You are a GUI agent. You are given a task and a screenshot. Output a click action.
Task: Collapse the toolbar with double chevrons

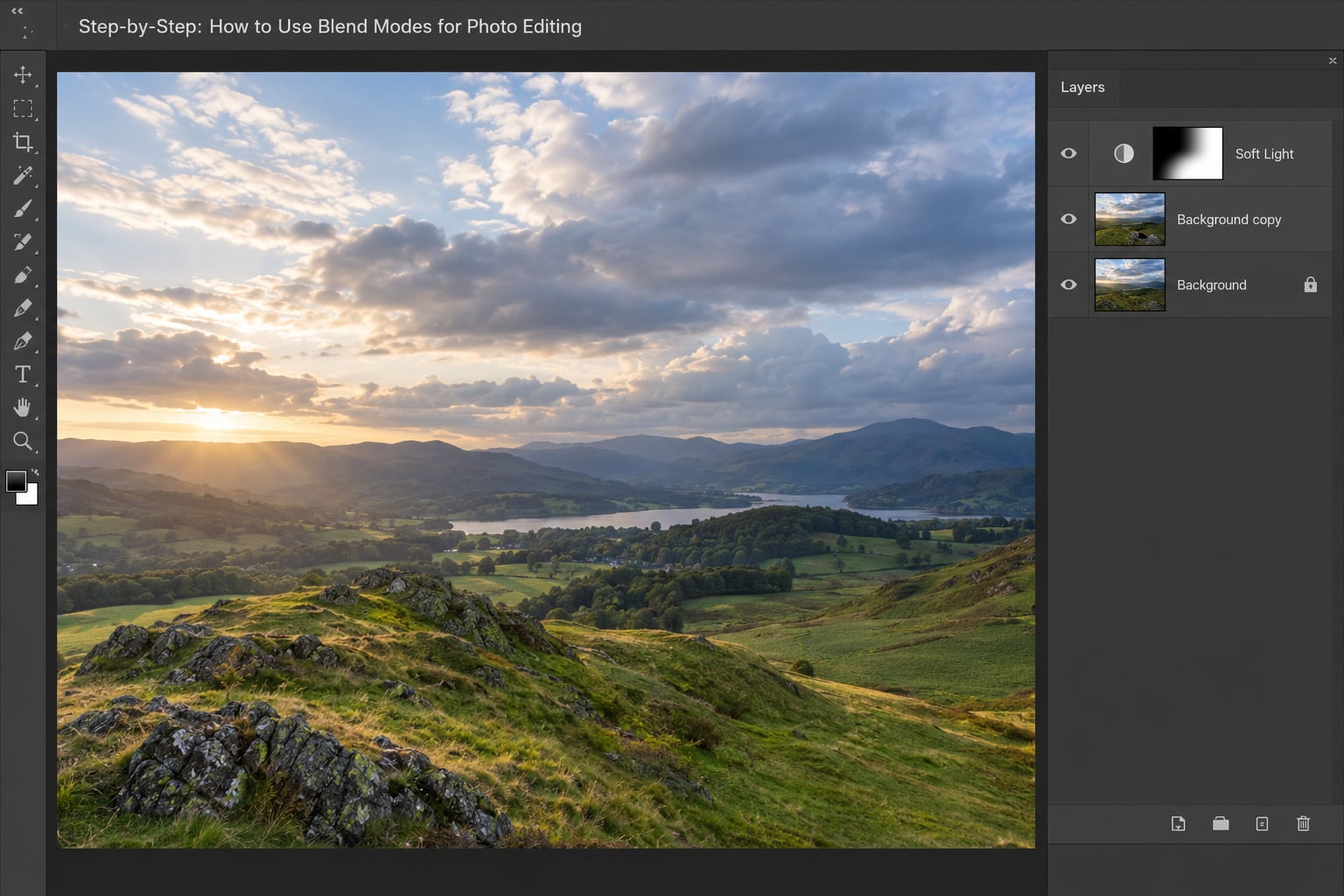point(17,11)
